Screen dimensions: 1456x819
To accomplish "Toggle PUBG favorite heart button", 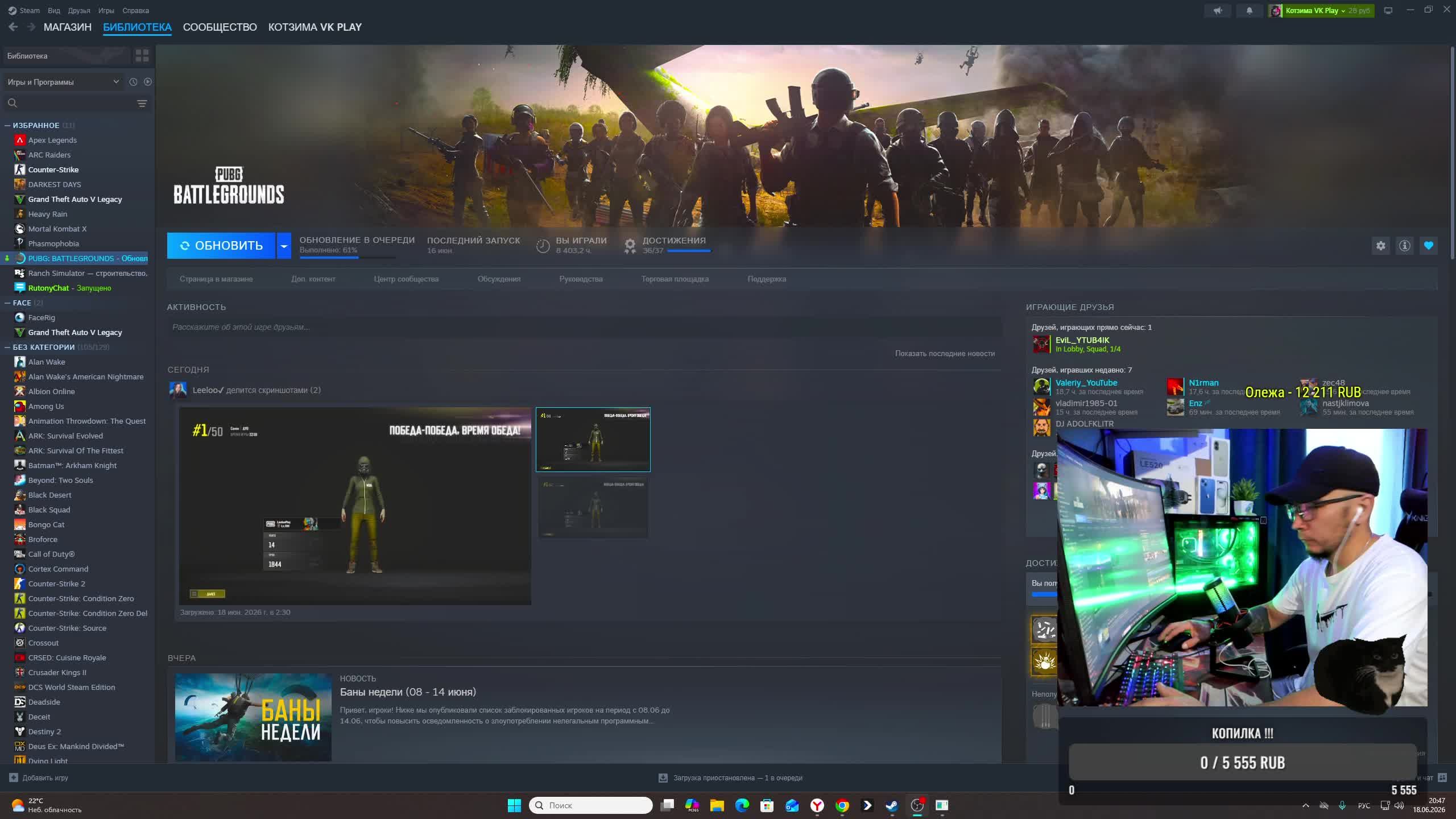I will click(x=1429, y=246).
